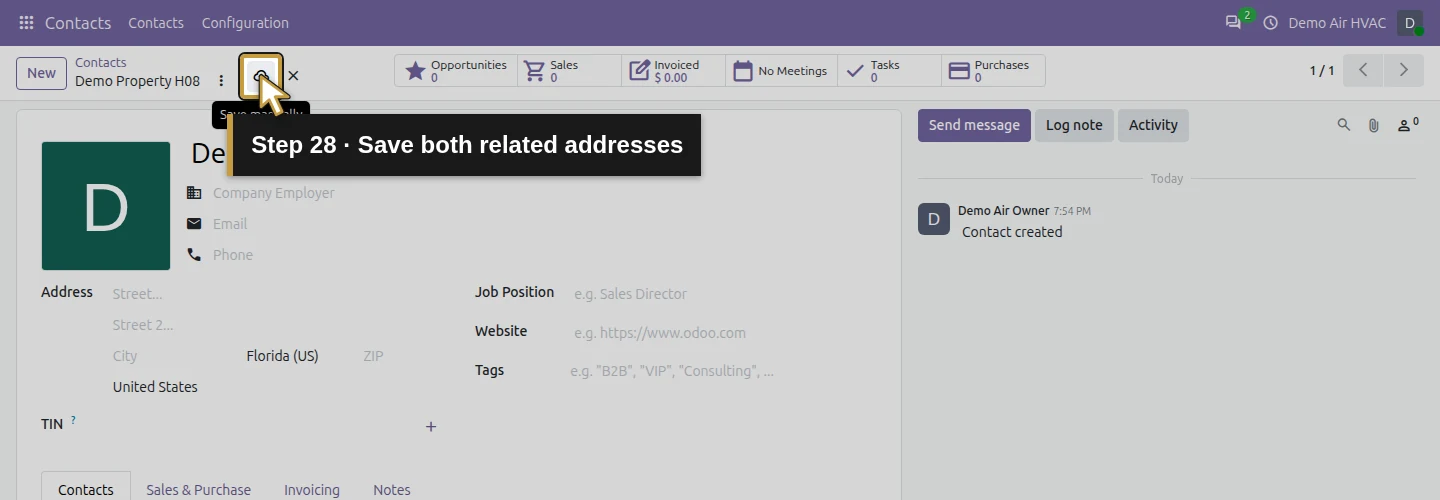The height and width of the screenshot is (500, 1440).
Task: Open the Tasks stat button
Action: tap(889, 71)
